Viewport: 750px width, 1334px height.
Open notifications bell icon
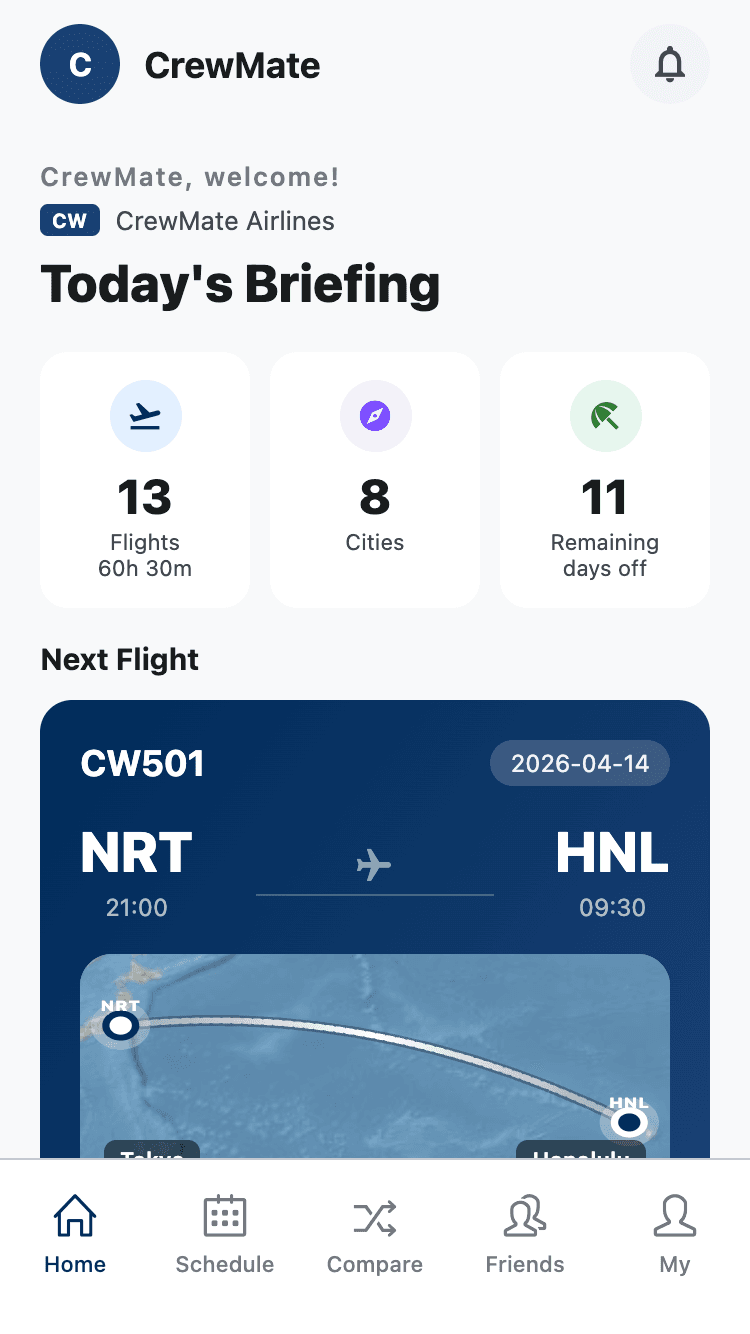pyautogui.click(x=669, y=65)
